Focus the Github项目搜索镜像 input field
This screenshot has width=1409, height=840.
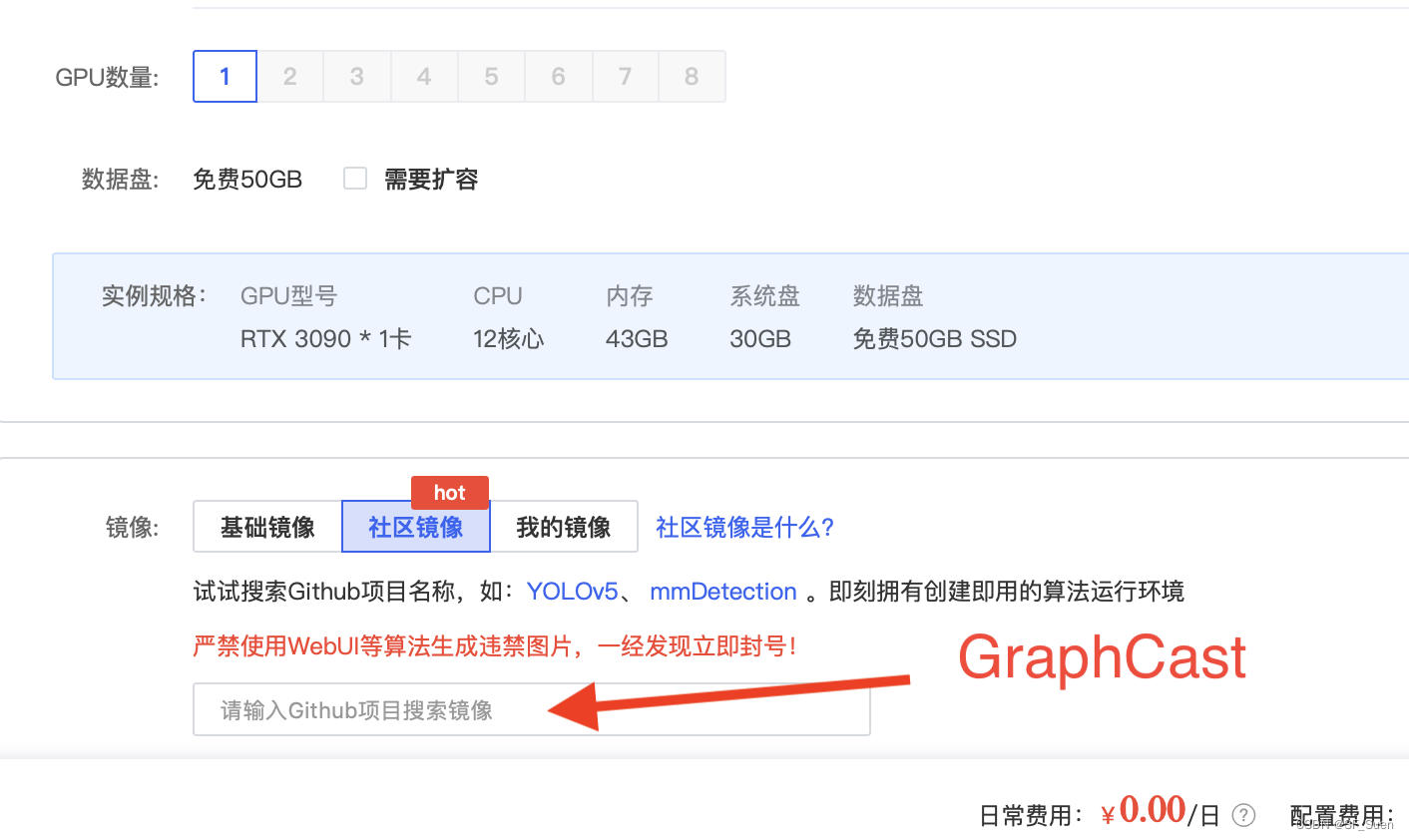pos(532,709)
